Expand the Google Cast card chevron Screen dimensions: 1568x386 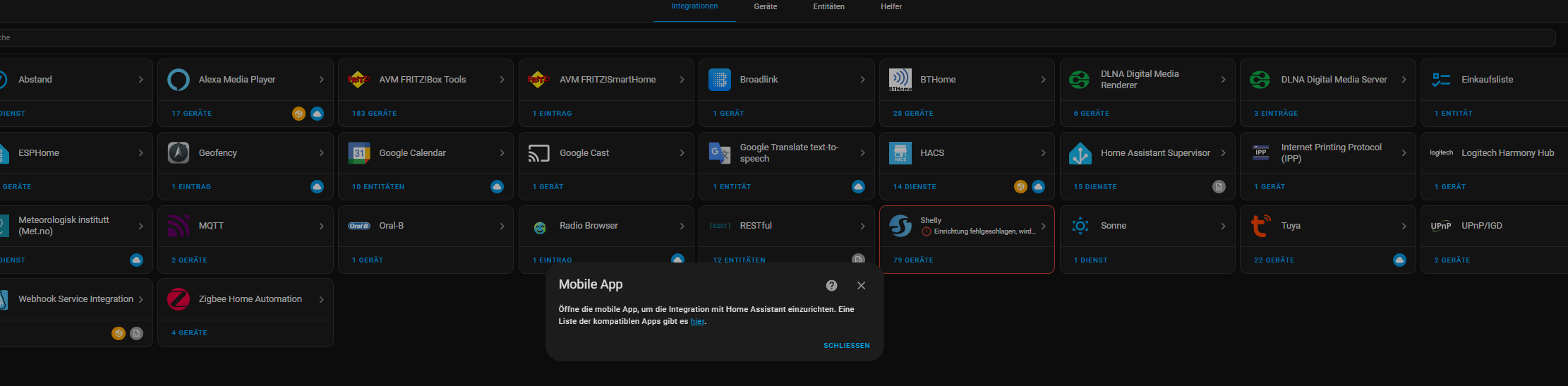(682, 153)
